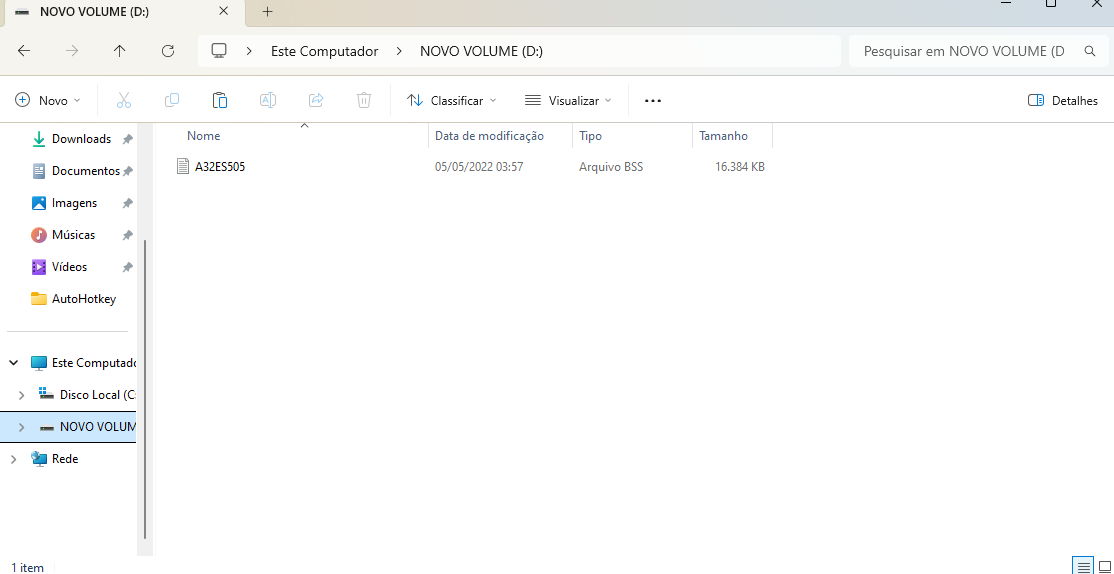This screenshot has height=574, width=1114.
Task: Click the search magnifier icon
Action: coord(1090,51)
